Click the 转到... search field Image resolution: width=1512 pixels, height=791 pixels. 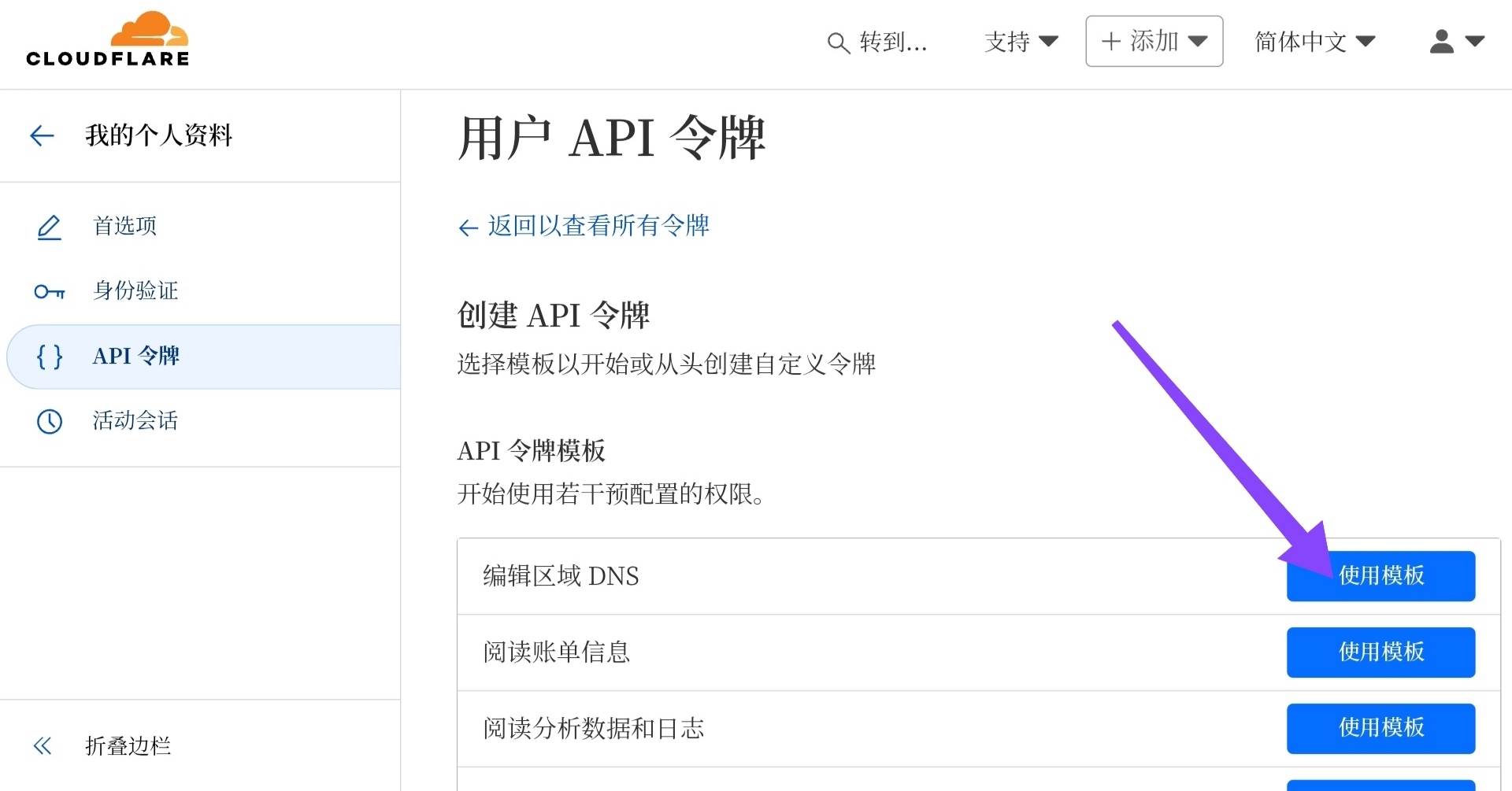coord(893,43)
